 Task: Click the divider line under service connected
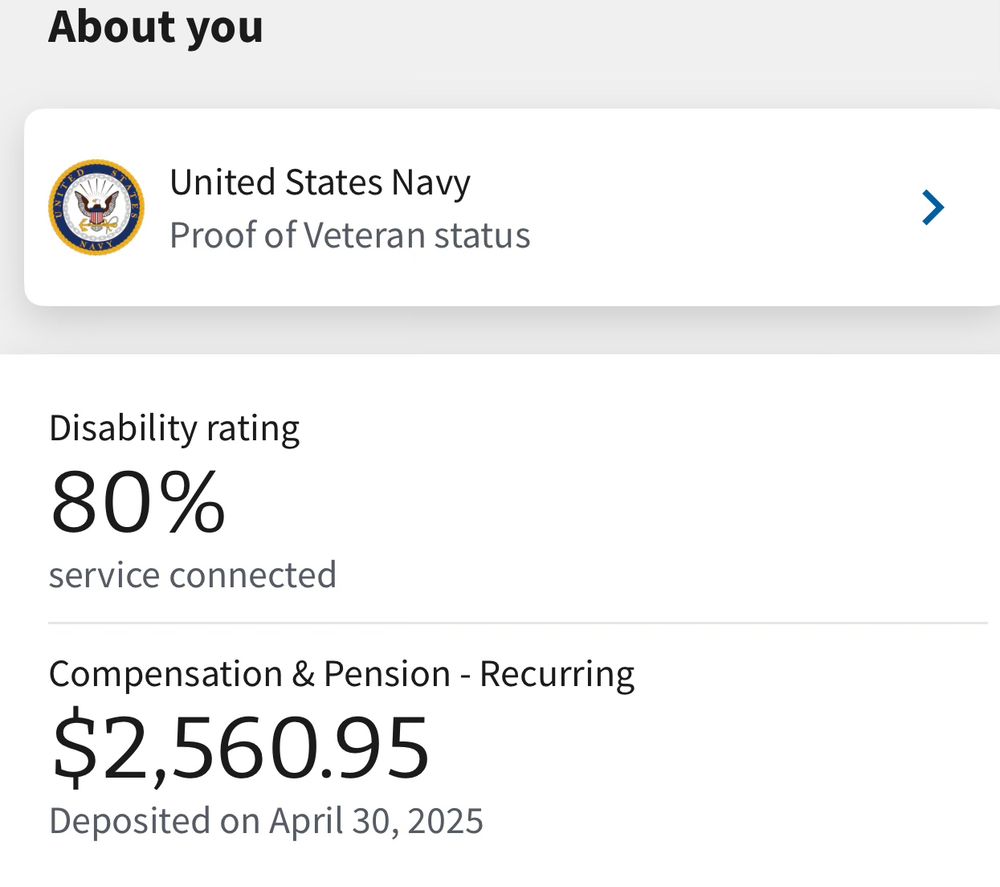(518, 622)
